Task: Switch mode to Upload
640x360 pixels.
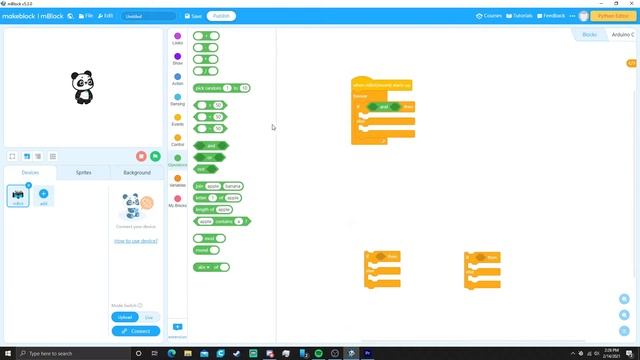Action: tap(125, 317)
